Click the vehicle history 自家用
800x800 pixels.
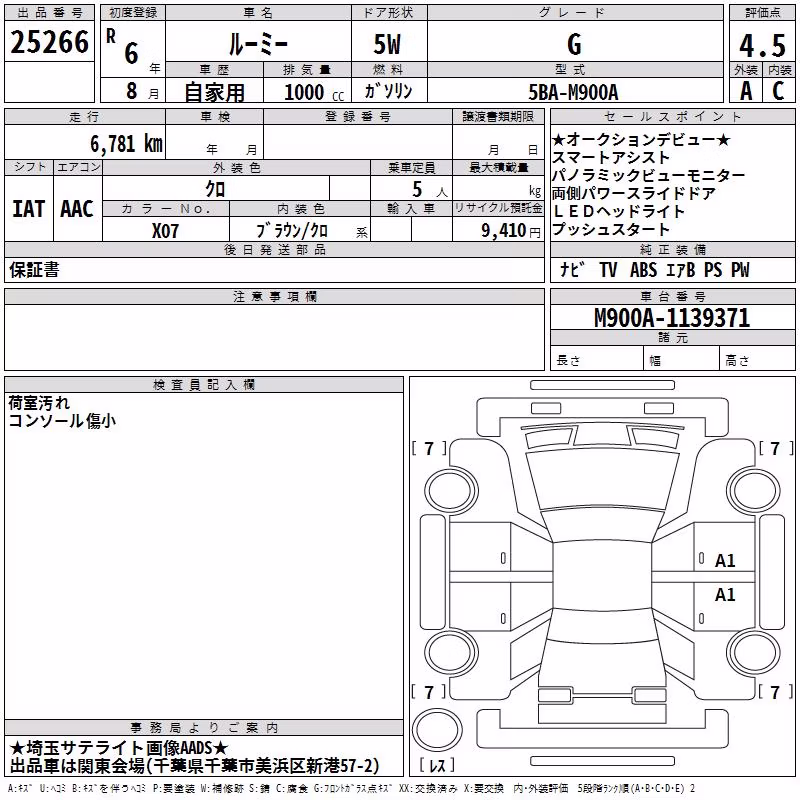point(214,92)
